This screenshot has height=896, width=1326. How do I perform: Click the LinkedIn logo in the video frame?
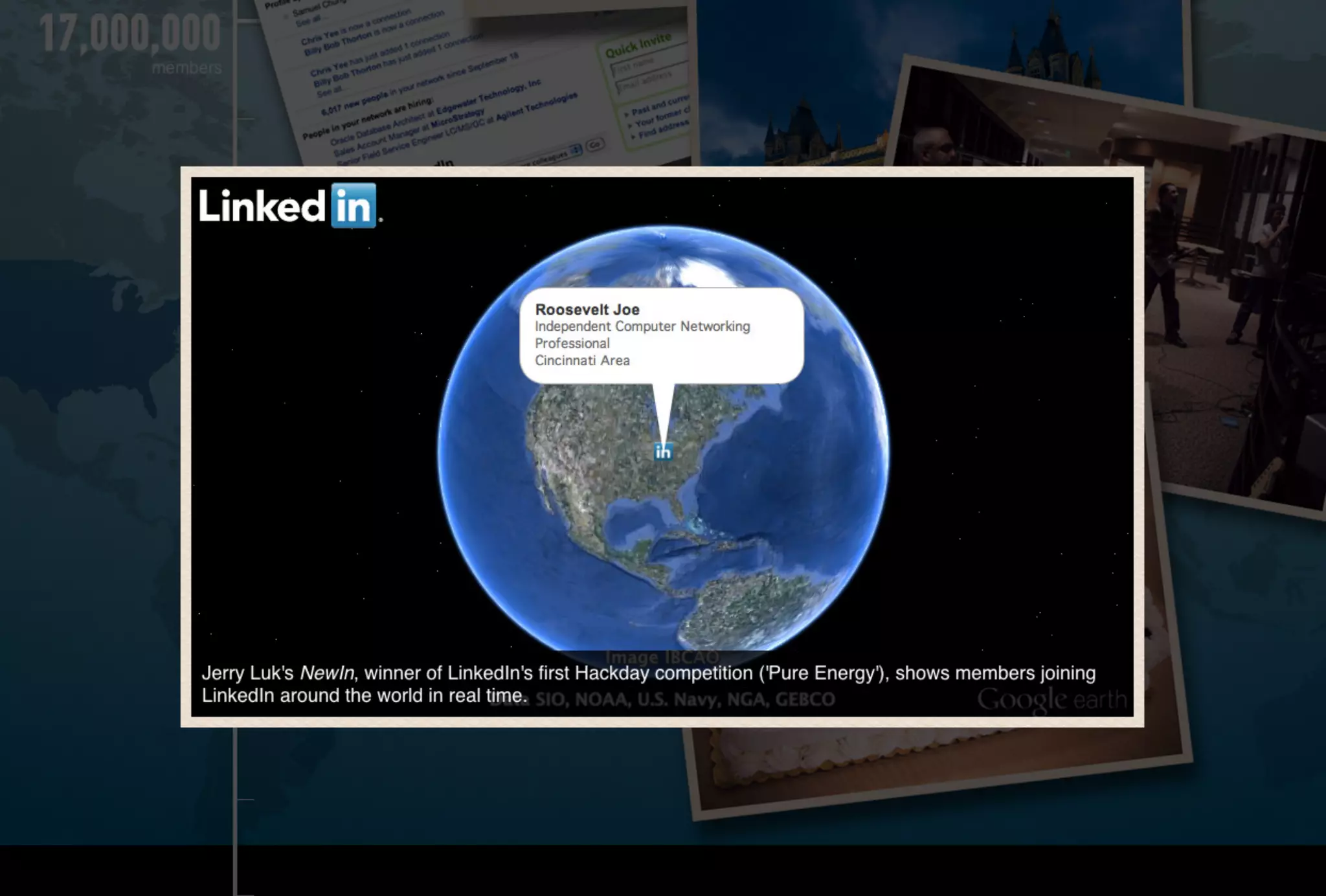(290, 206)
